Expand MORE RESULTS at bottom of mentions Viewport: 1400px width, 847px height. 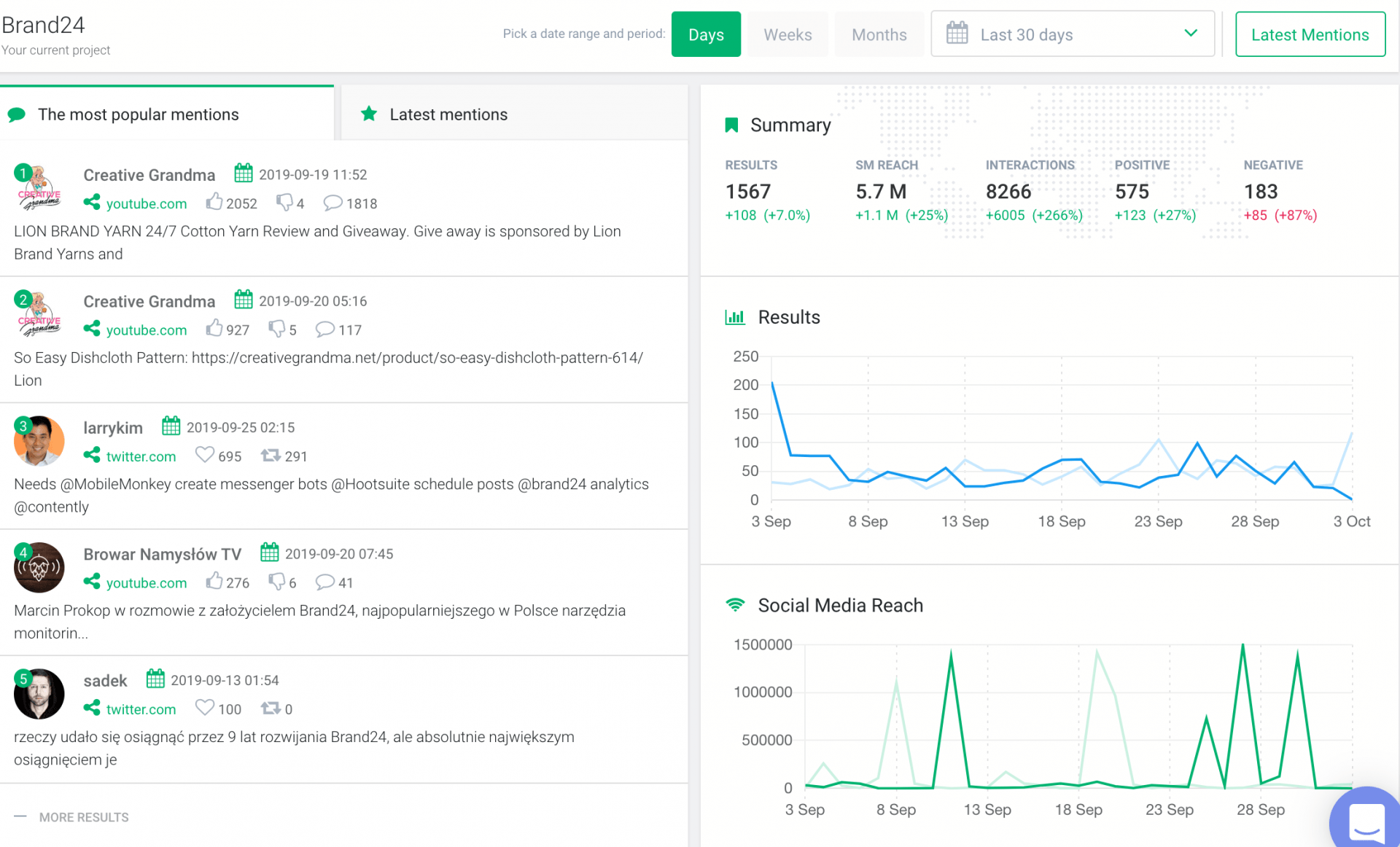[84, 817]
